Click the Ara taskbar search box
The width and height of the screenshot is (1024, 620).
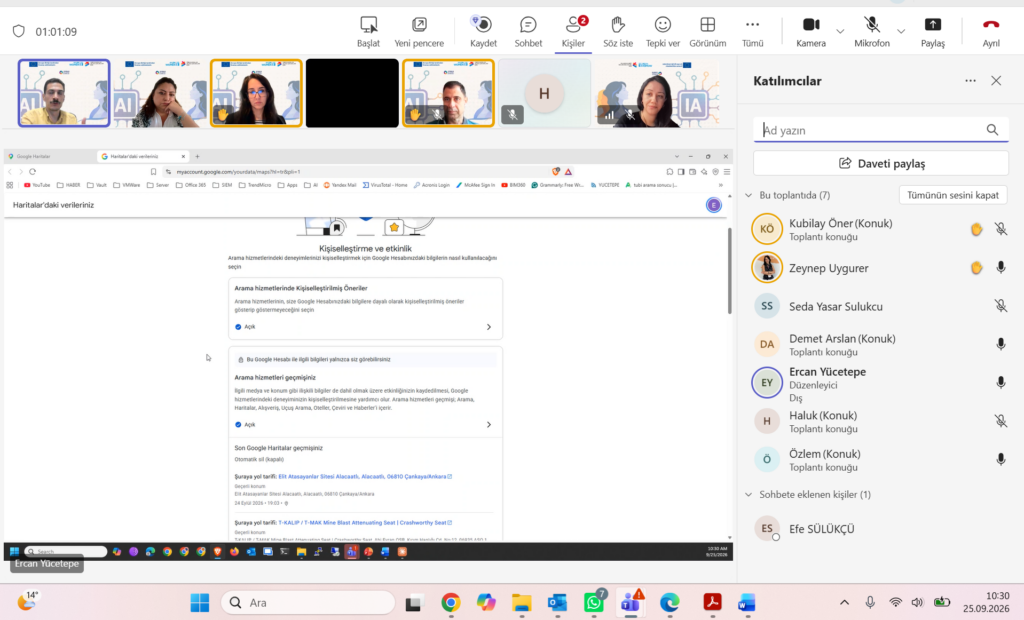[308, 602]
